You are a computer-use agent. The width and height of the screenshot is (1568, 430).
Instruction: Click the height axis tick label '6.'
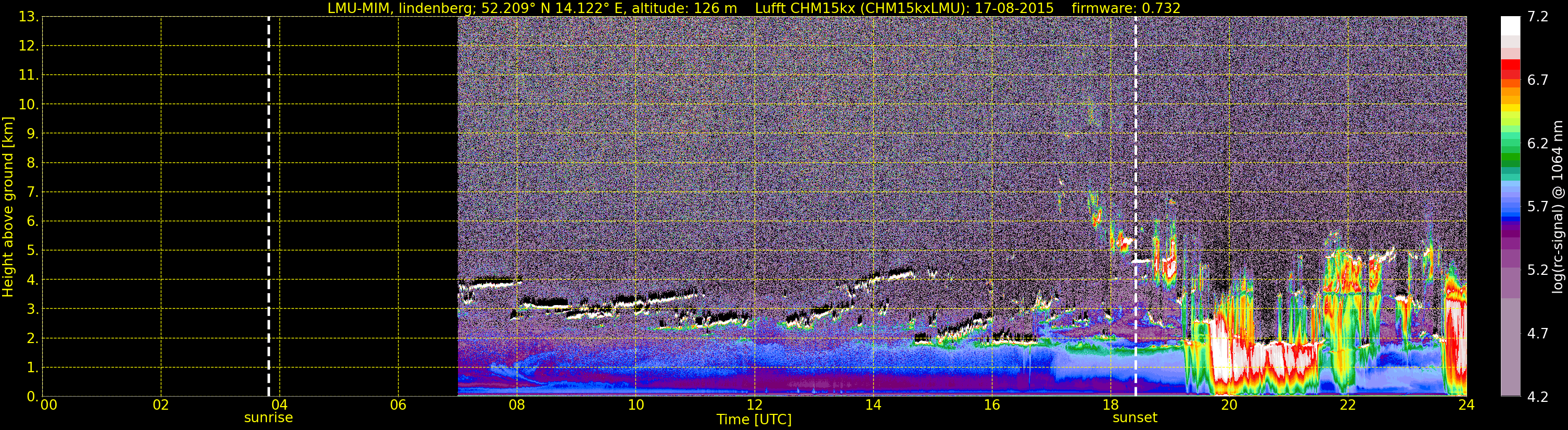point(32,222)
